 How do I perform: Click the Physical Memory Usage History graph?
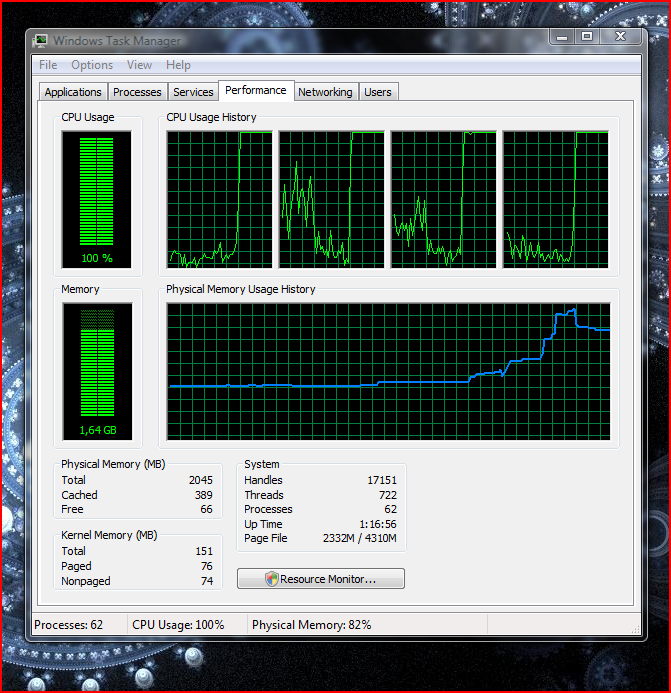click(388, 371)
